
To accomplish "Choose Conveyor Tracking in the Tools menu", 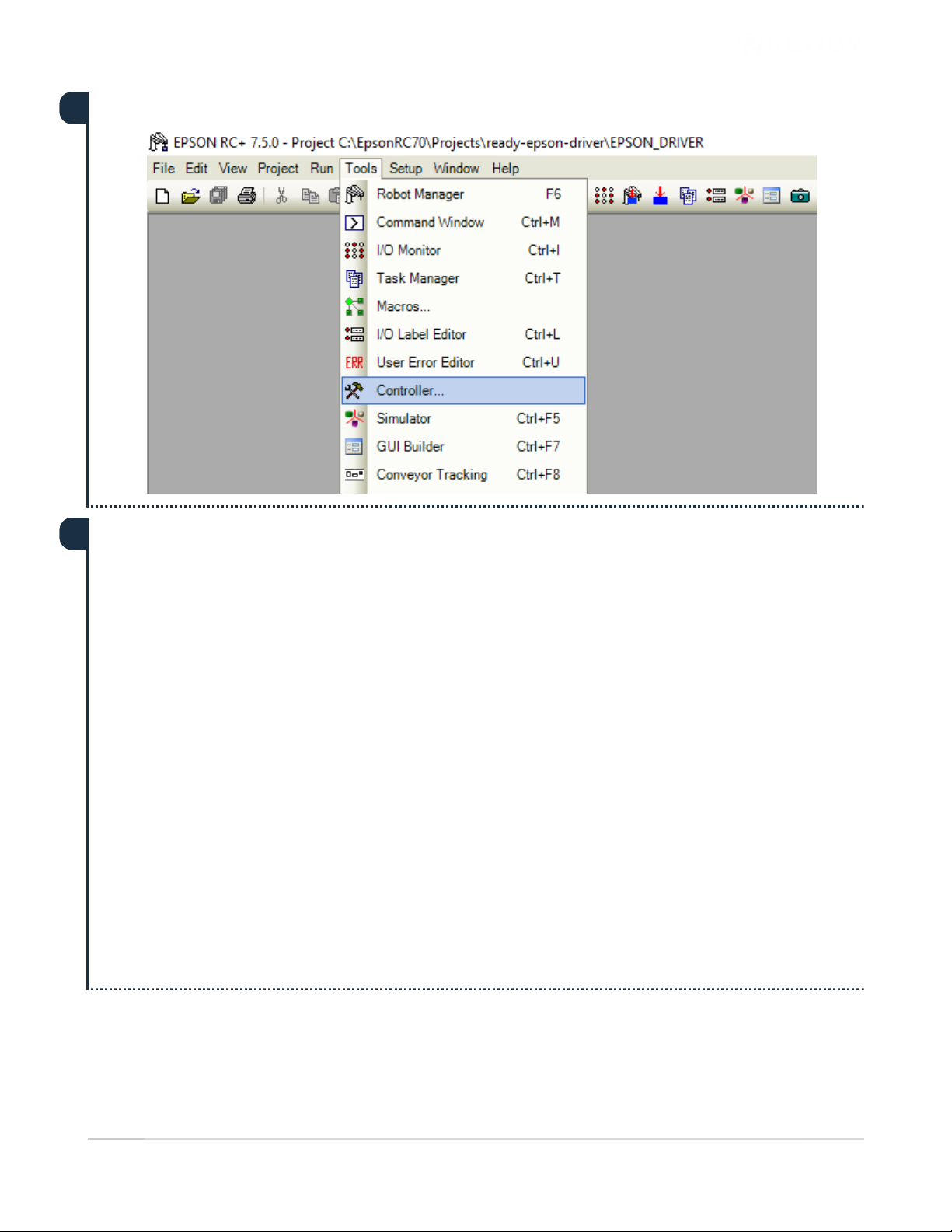I will 463,474.
